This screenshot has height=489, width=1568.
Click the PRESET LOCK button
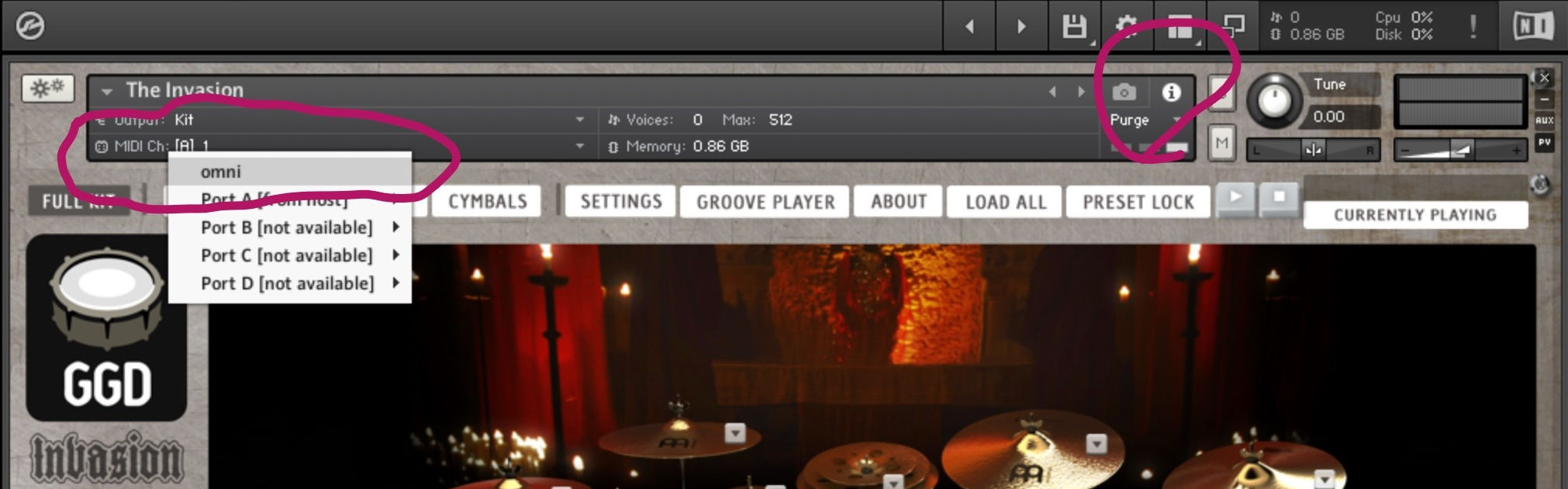[1138, 202]
